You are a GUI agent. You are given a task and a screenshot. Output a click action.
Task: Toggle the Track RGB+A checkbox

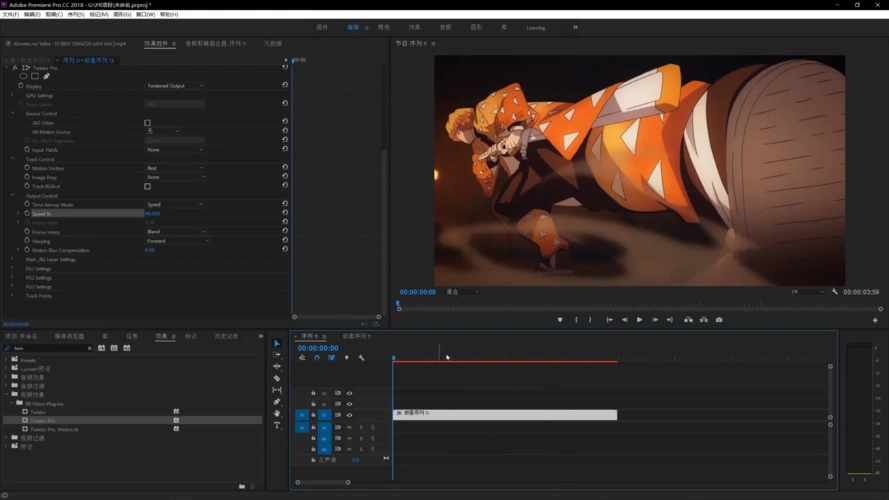[x=148, y=186]
